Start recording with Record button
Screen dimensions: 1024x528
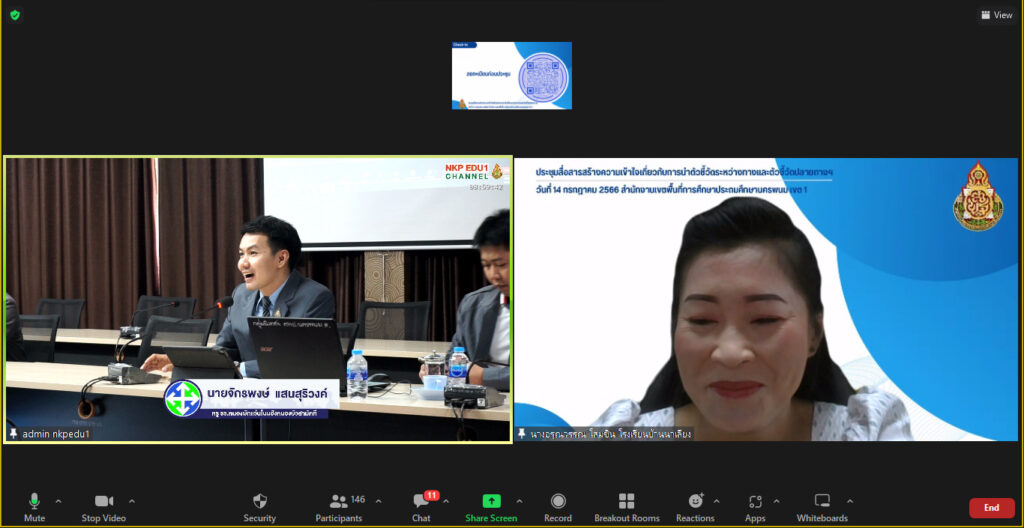point(558,507)
